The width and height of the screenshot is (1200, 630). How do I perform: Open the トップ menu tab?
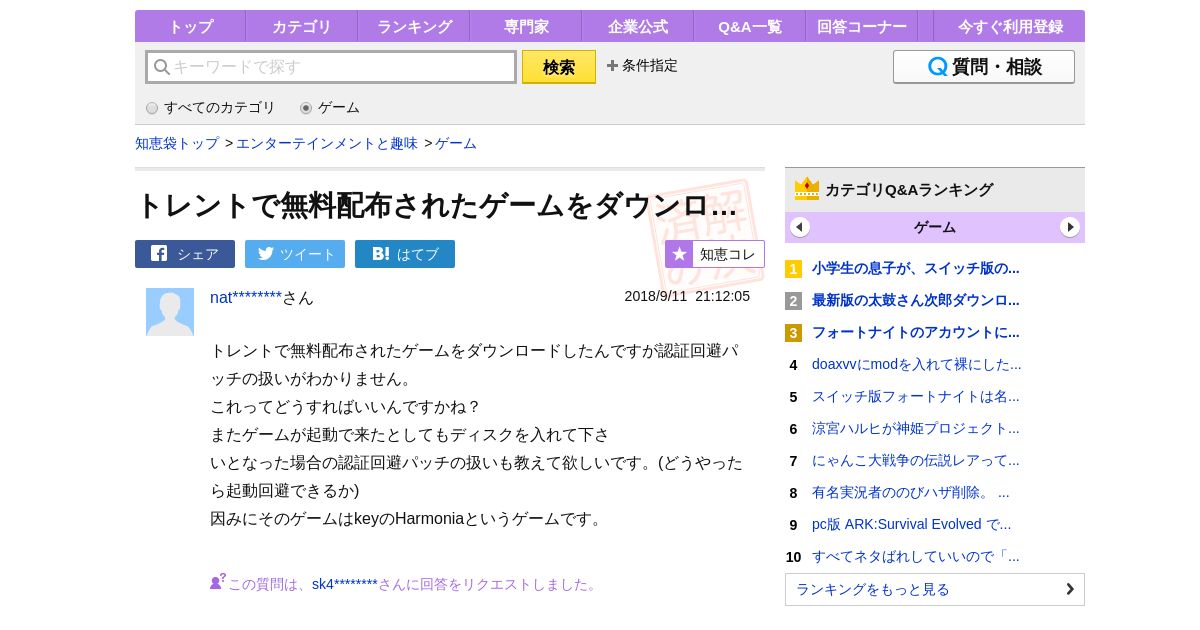190,26
